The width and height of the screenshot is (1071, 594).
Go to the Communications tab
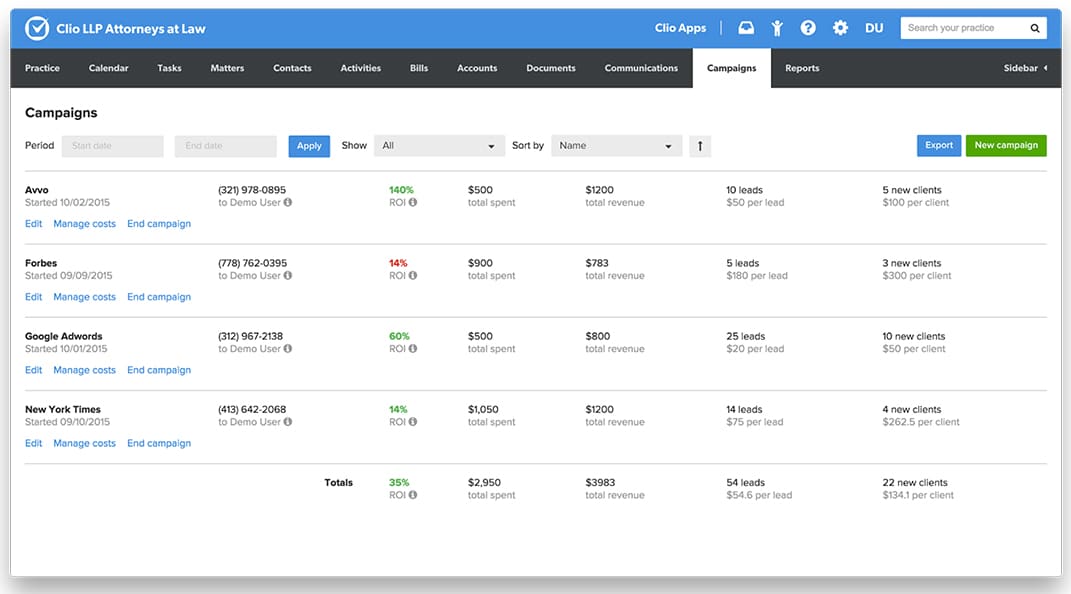point(641,68)
